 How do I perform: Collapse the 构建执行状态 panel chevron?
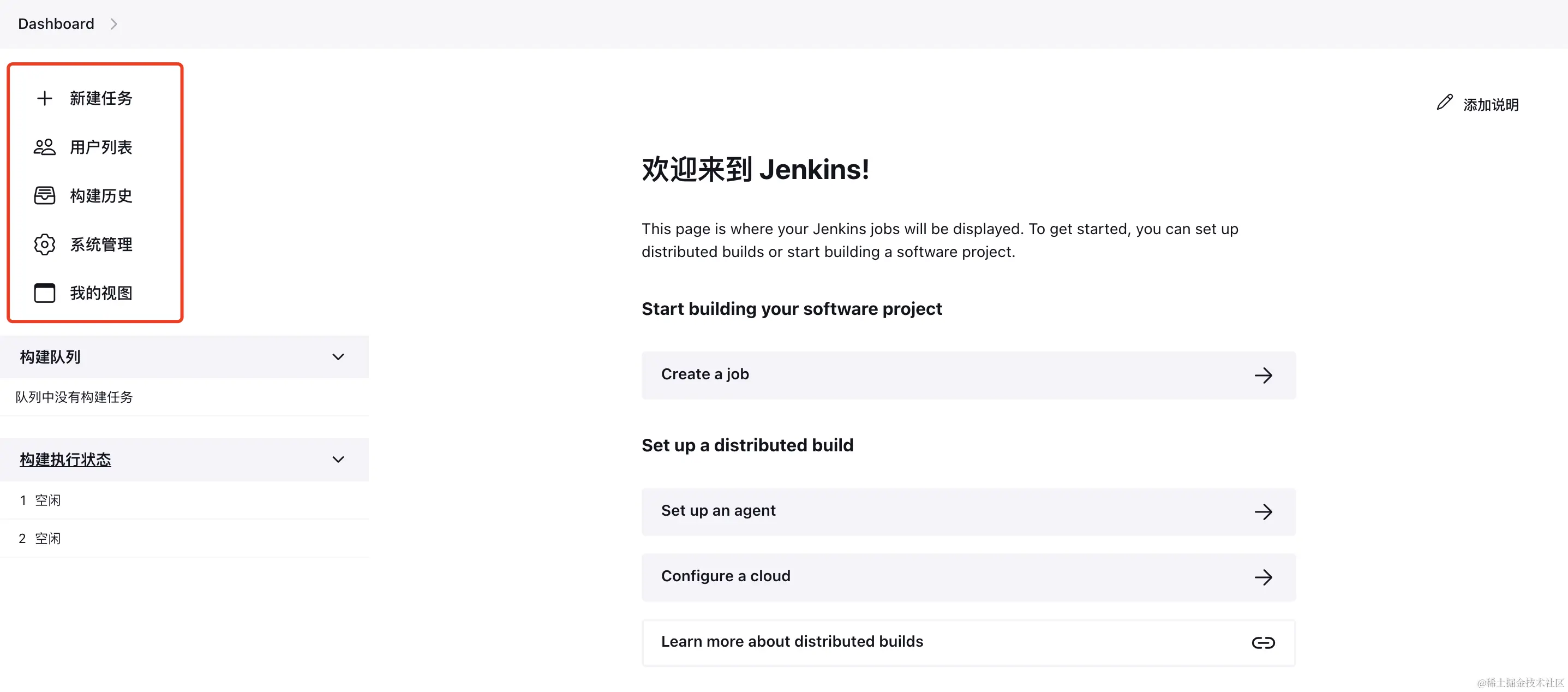338,460
